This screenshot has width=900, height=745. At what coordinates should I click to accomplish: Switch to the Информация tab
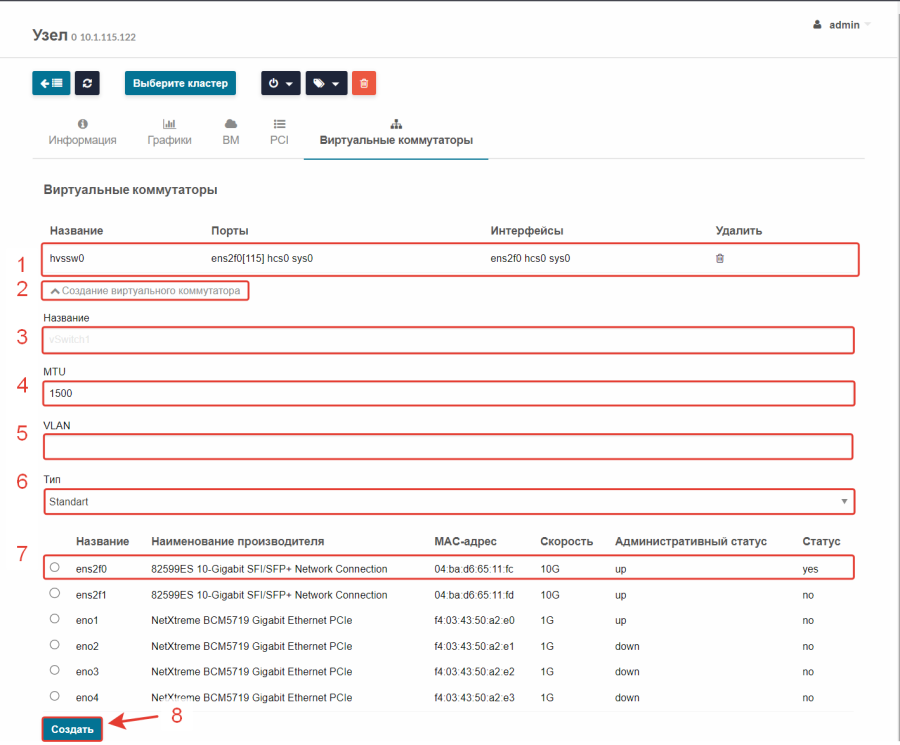83,133
